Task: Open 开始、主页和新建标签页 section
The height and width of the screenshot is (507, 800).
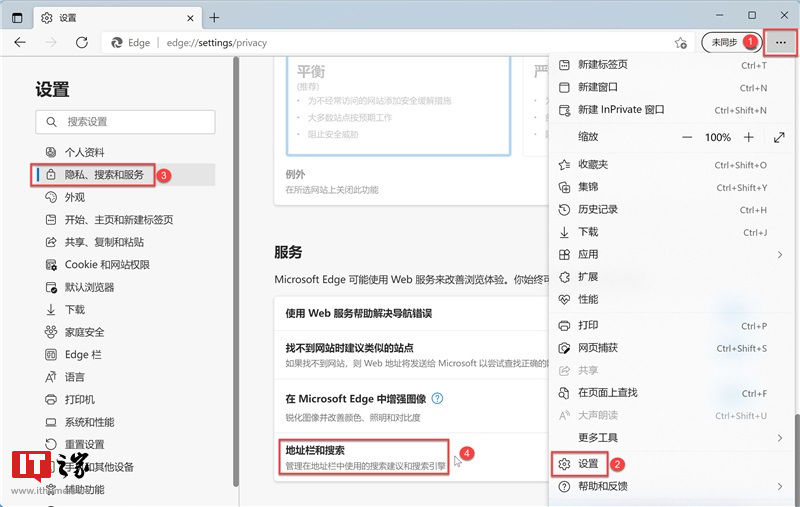Action: coord(126,219)
